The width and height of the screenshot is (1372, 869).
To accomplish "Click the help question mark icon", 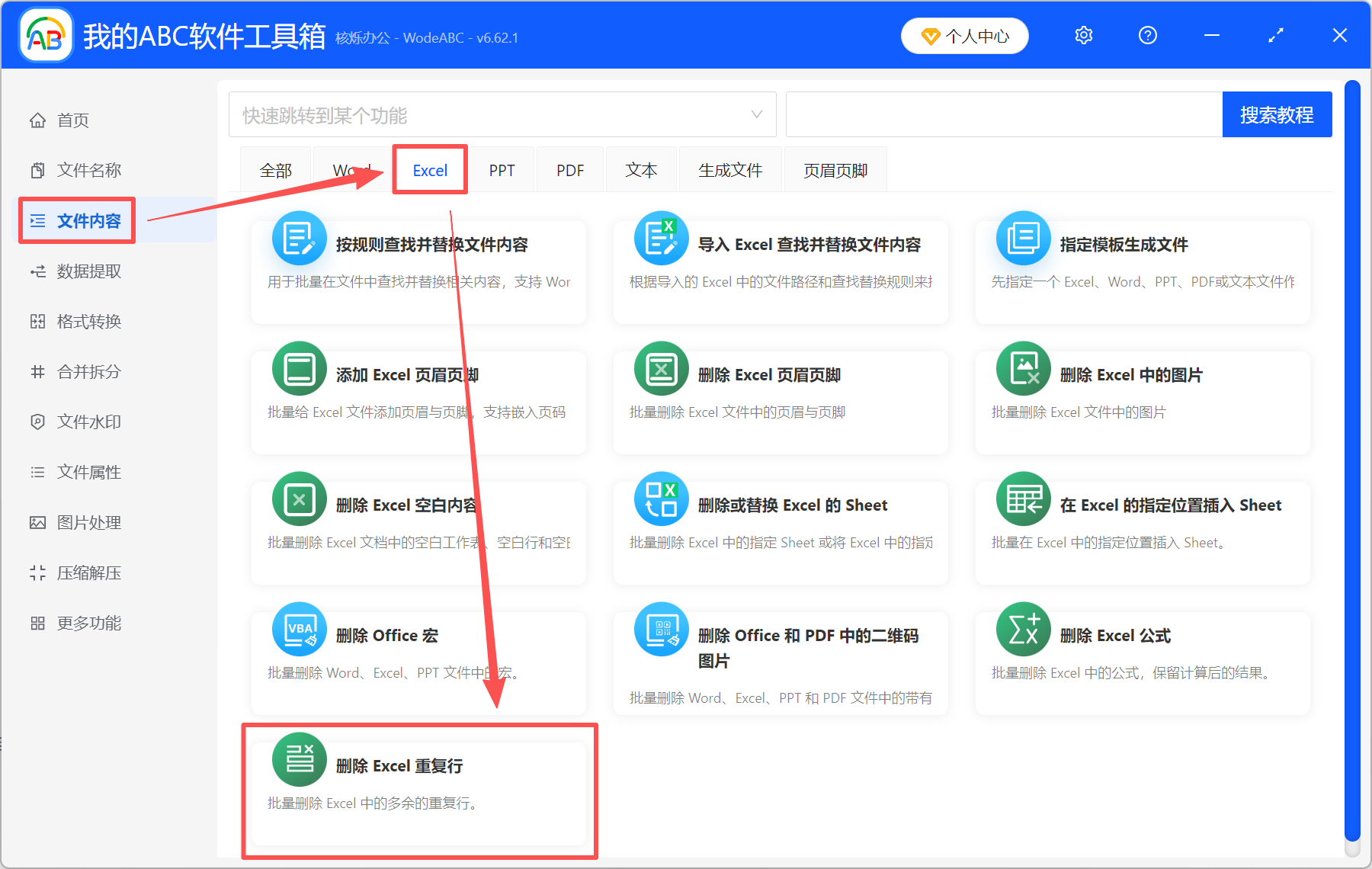I will pyautogui.click(x=1147, y=35).
